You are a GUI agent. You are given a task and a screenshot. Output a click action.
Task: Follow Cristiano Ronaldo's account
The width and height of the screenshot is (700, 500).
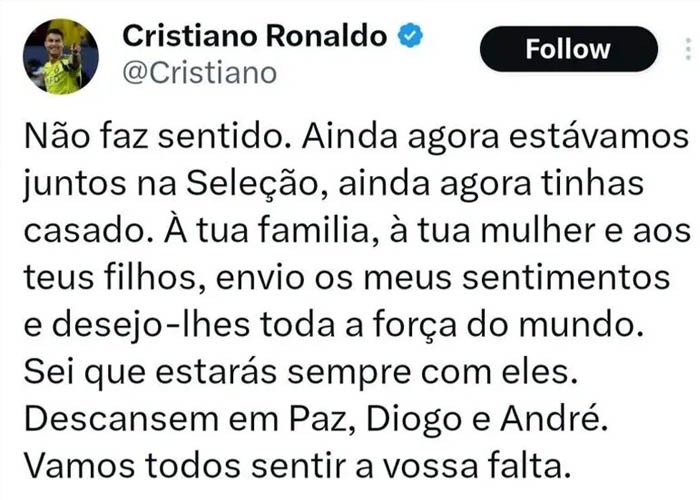tap(568, 49)
